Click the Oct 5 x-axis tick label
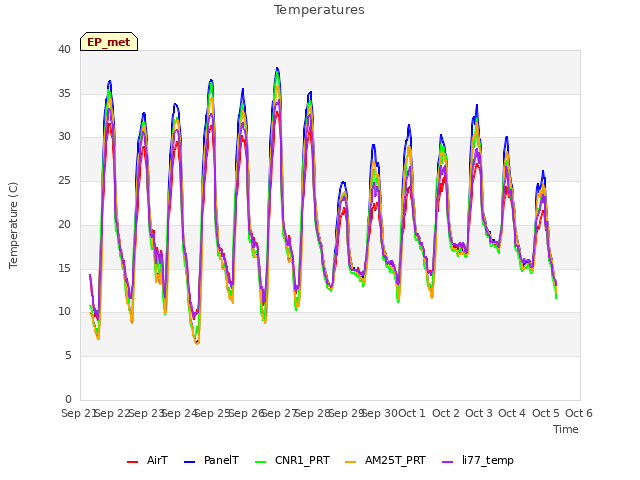640x480 pixels. tap(546, 413)
